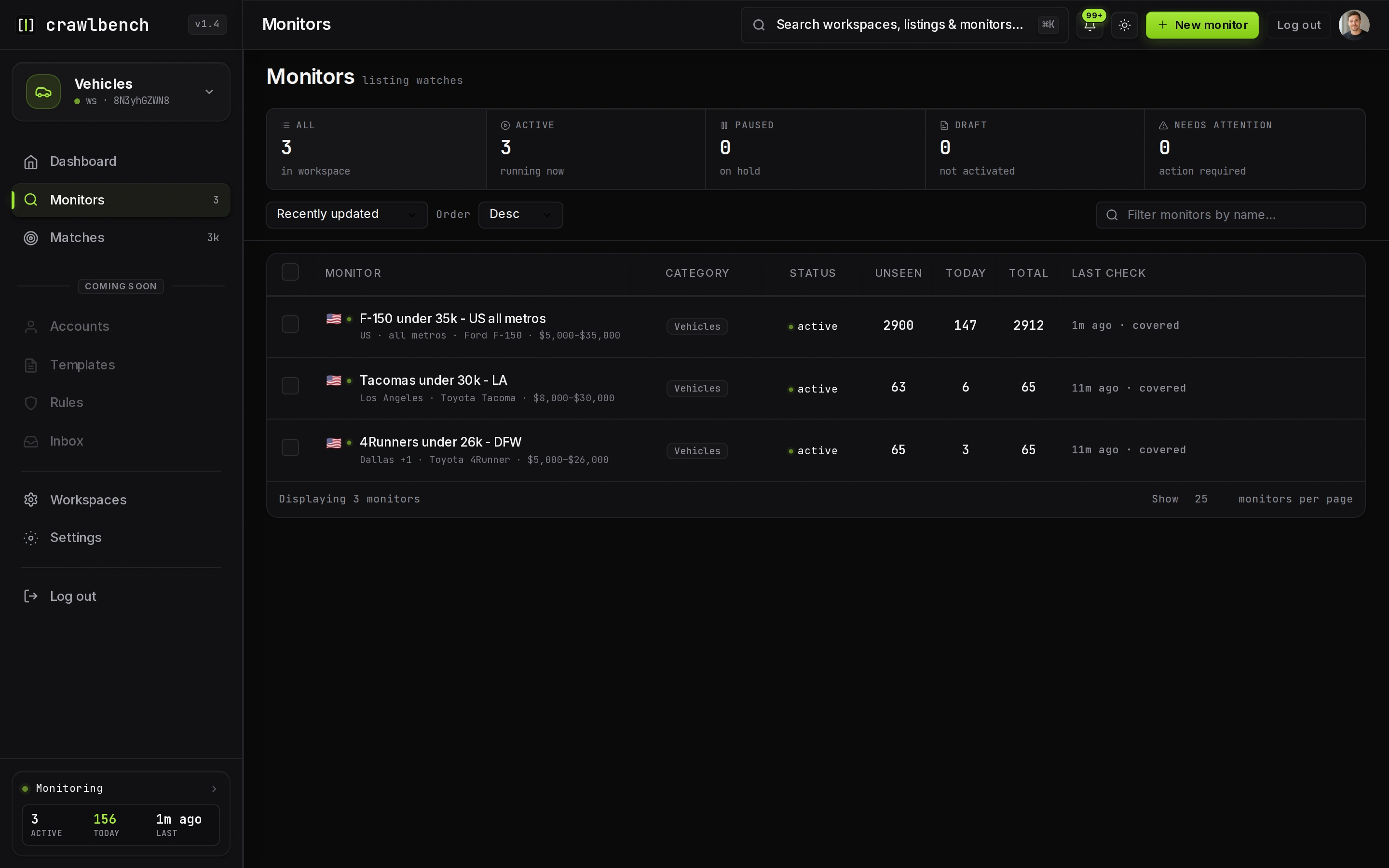The height and width of the screenshot is (868, 1389).
Task: Open the notifications bell icon
Action: (x=1089, y=25)
